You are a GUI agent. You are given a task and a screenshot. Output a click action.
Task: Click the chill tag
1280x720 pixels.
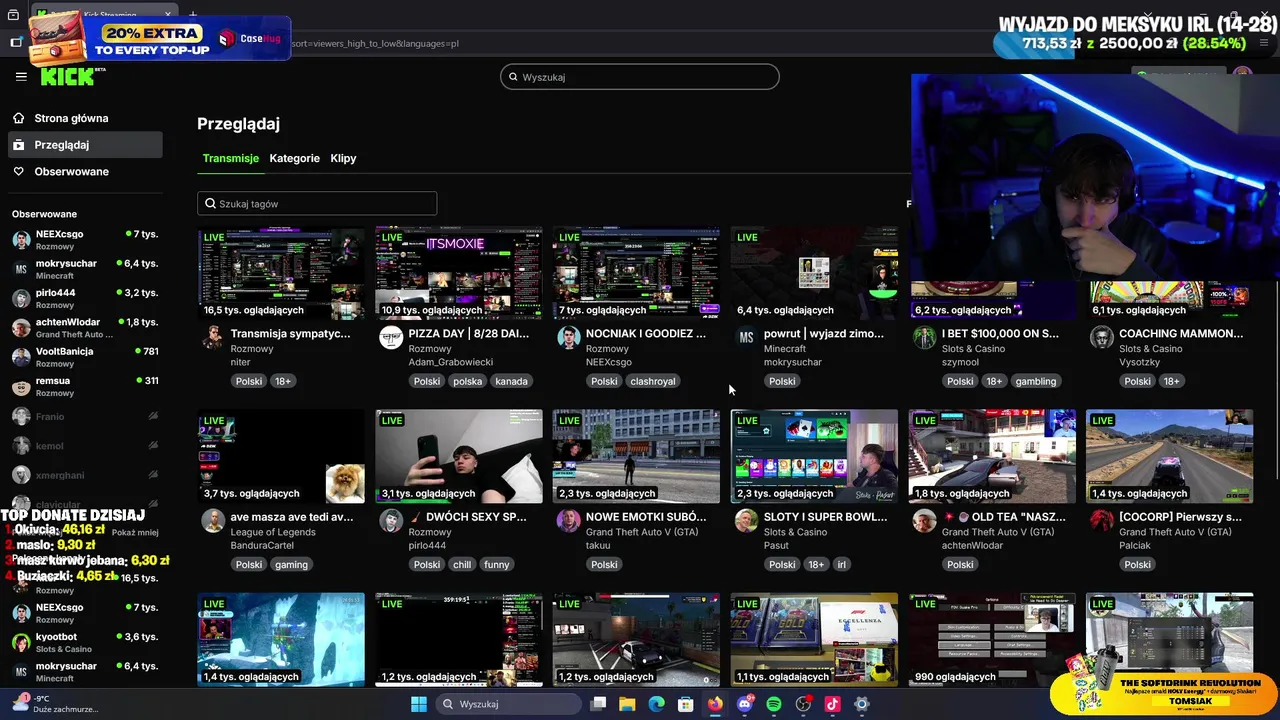(461, 565)
